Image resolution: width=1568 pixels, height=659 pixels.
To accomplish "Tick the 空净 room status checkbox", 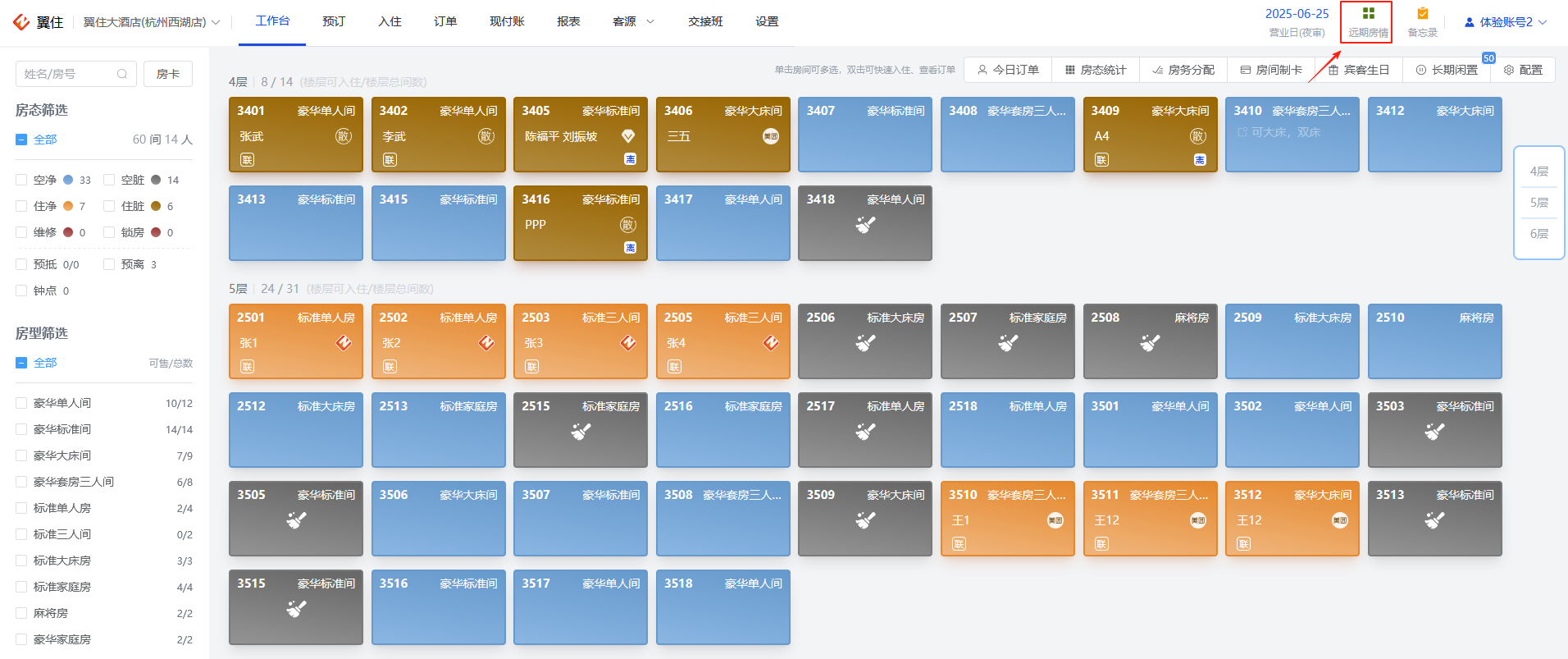I will tap(22, 180).
